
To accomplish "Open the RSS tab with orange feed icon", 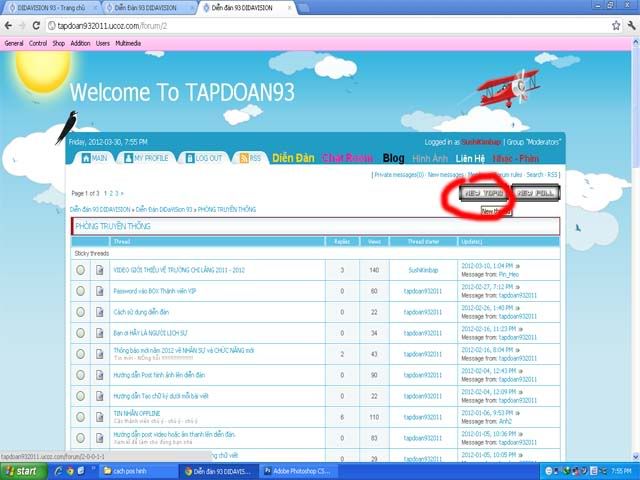I will [x=250, y=158].
